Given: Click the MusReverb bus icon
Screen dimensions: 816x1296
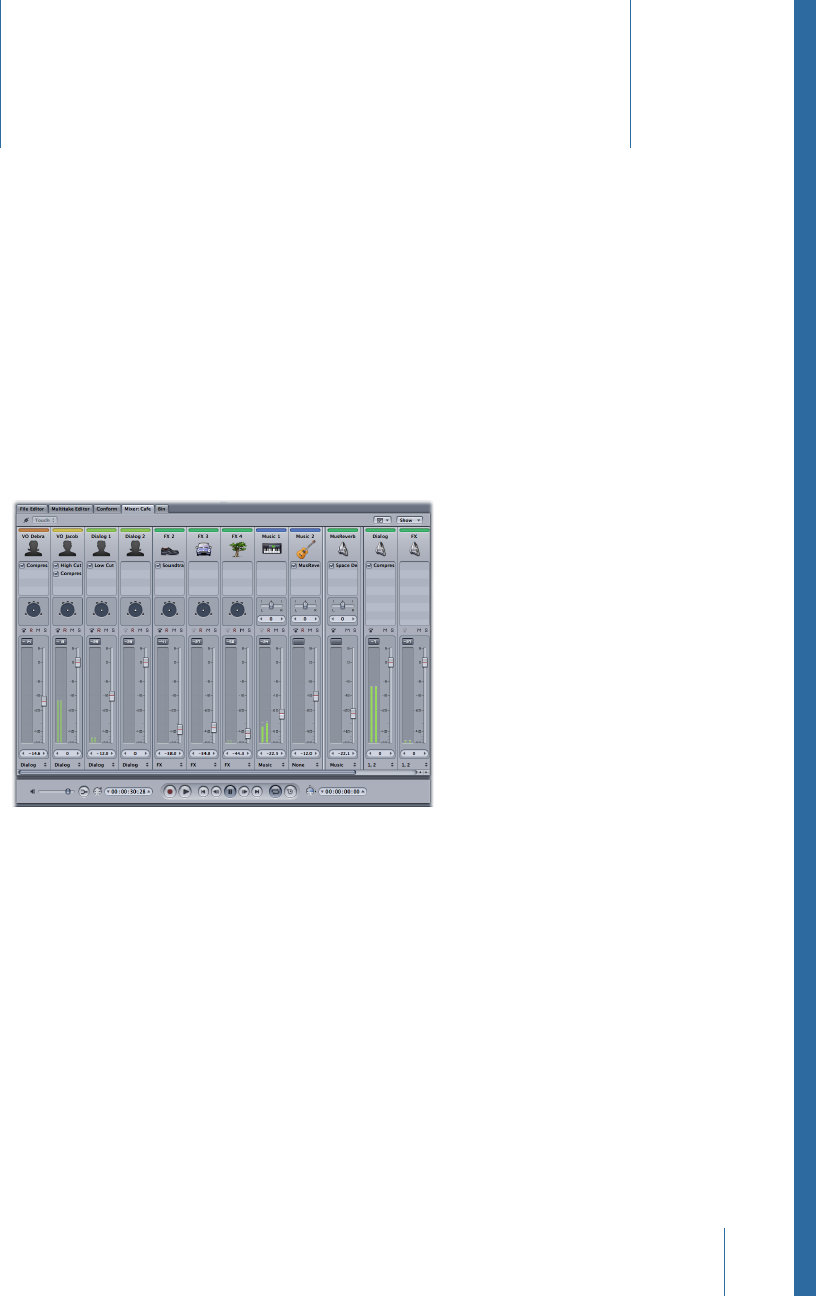Looking at the screenshot, I should tap(343, 548).
